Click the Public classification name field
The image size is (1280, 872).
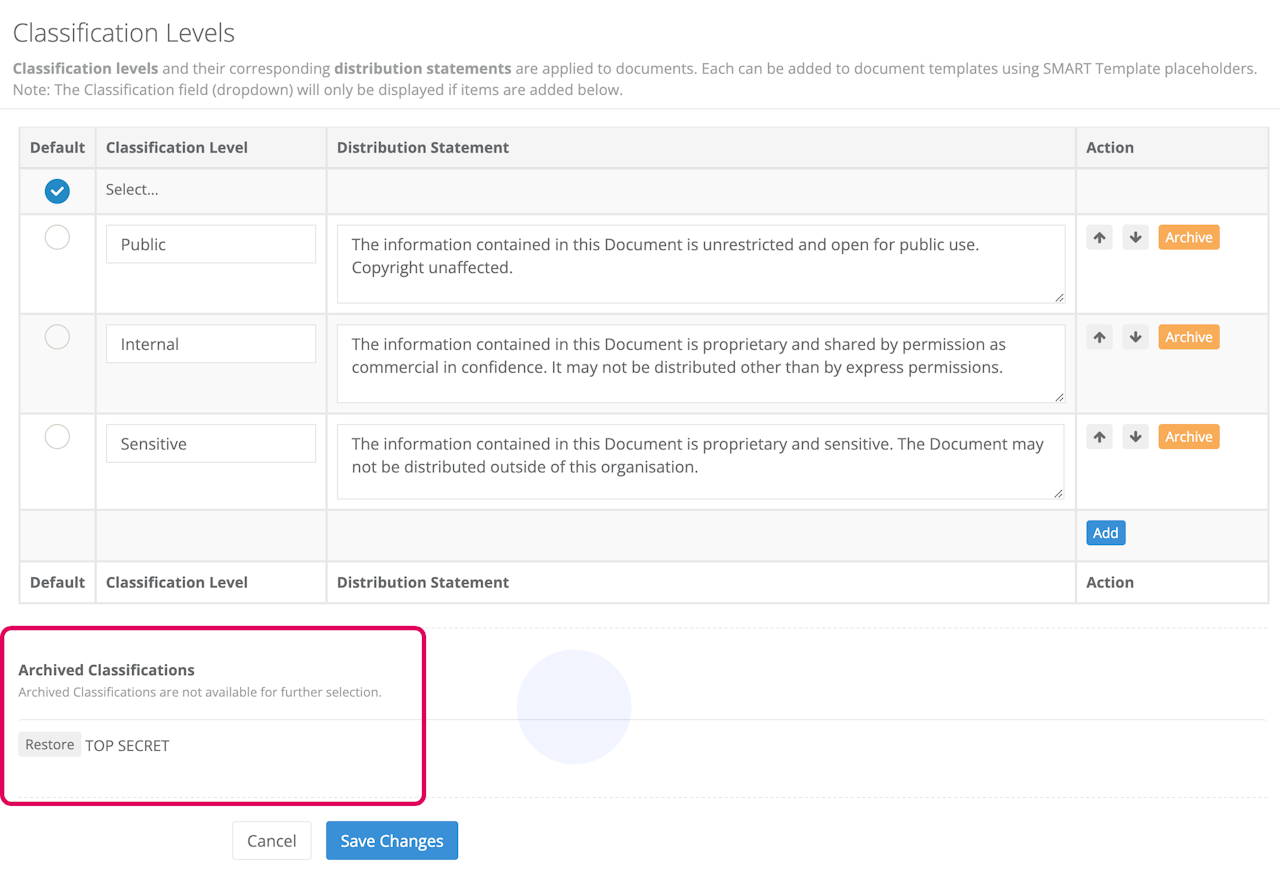click(211, 244)
